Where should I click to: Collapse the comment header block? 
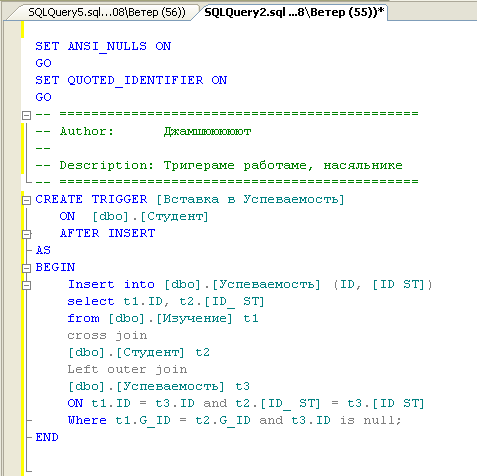point(26,115)
